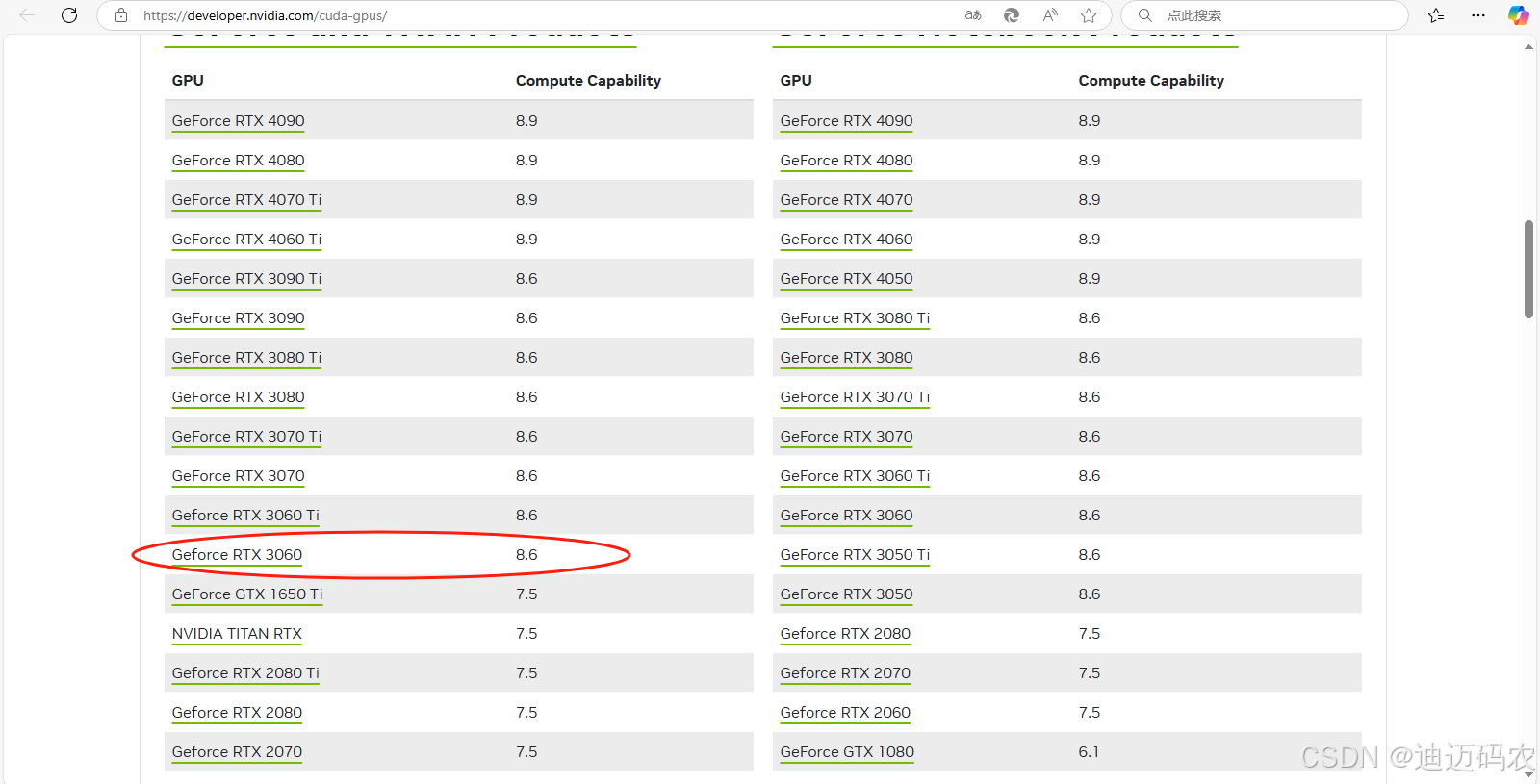Open the NVIDIA TITAN RTX link
The image size is (1540, 784).
(x=237, y=634)
